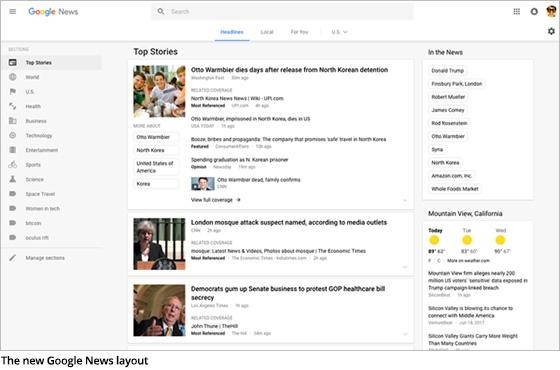Select the Science flask icon

[12, 179]
